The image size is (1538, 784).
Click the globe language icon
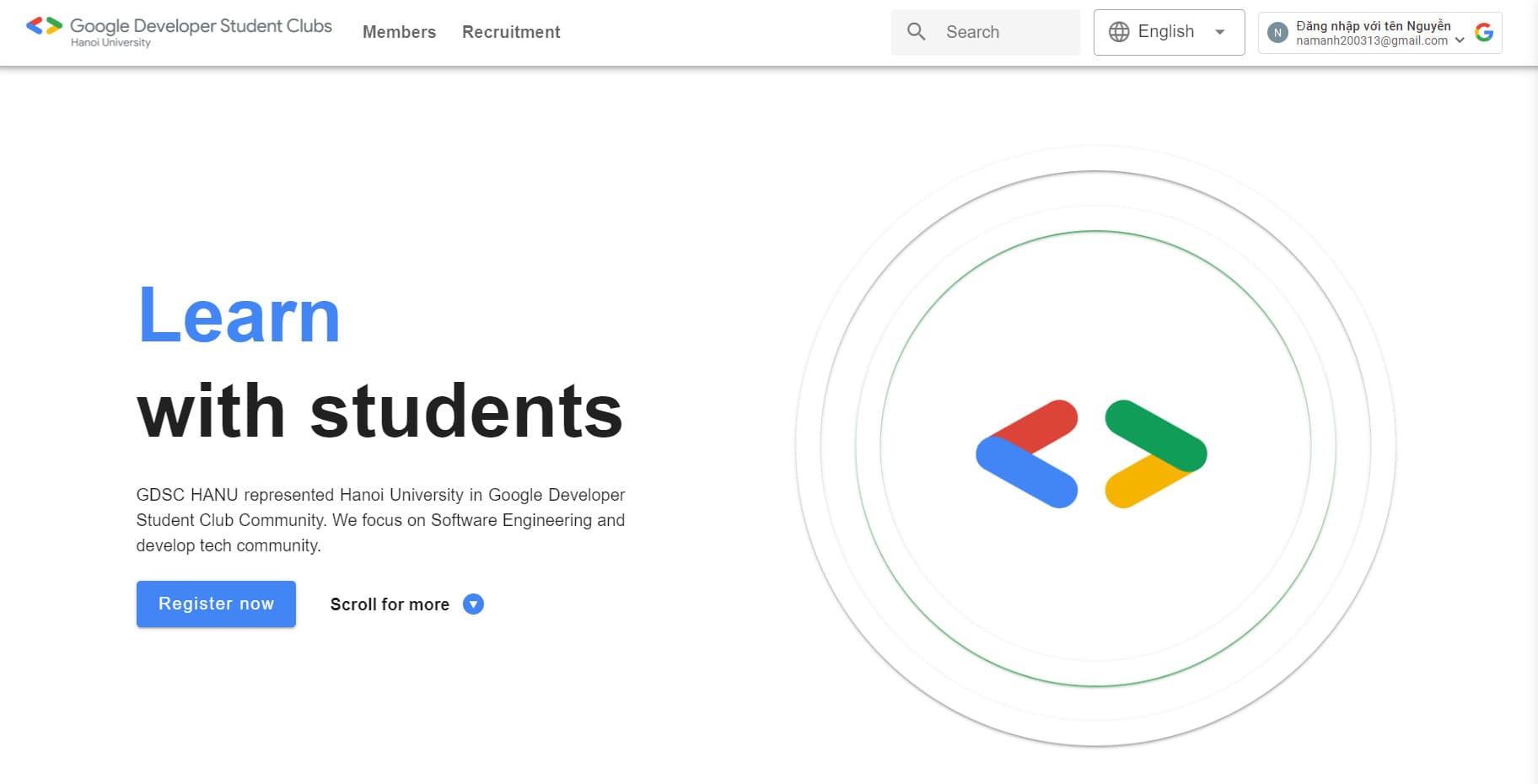[x=1119, y=32]
